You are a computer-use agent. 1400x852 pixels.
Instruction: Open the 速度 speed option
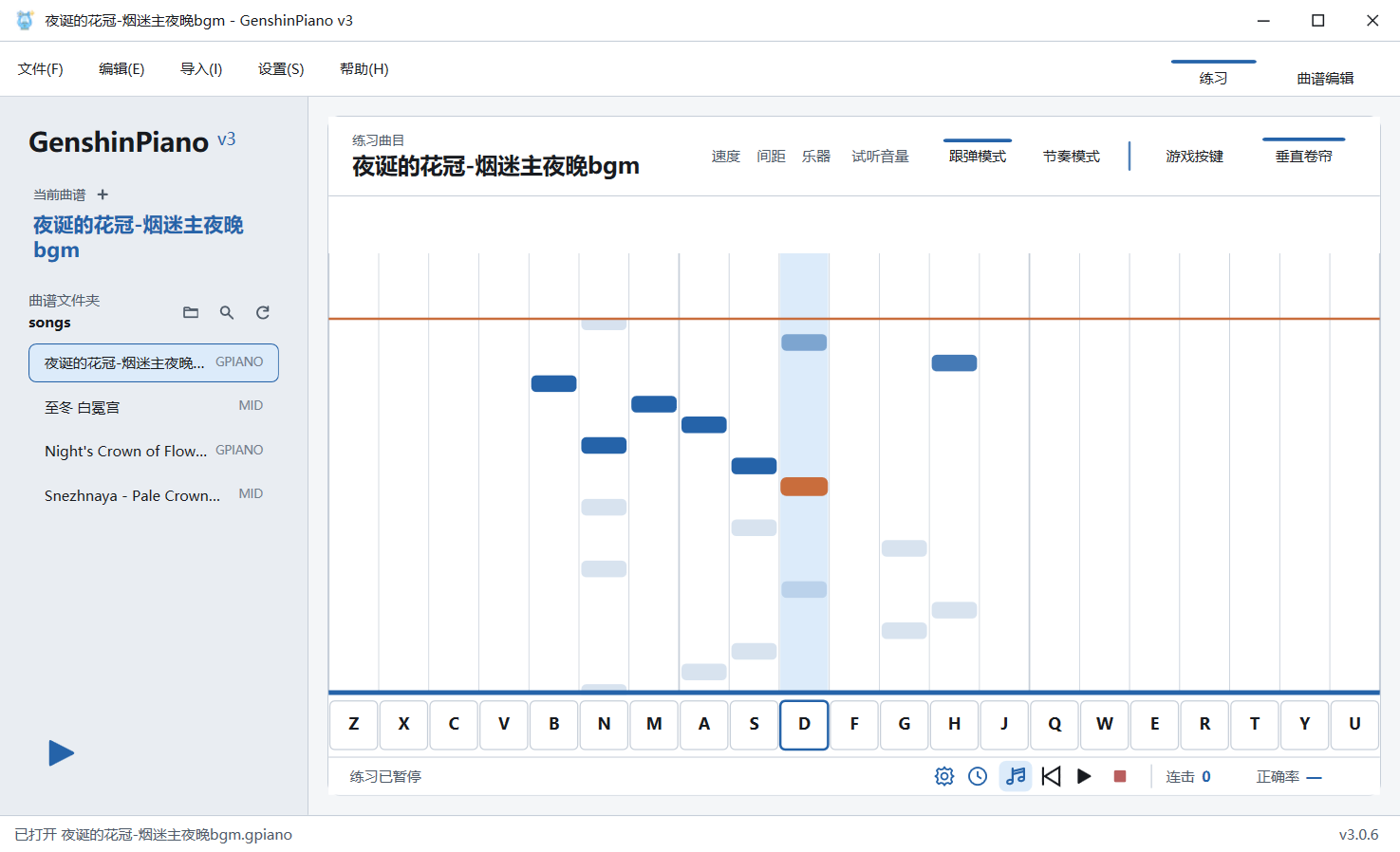[x=726, y=157]
